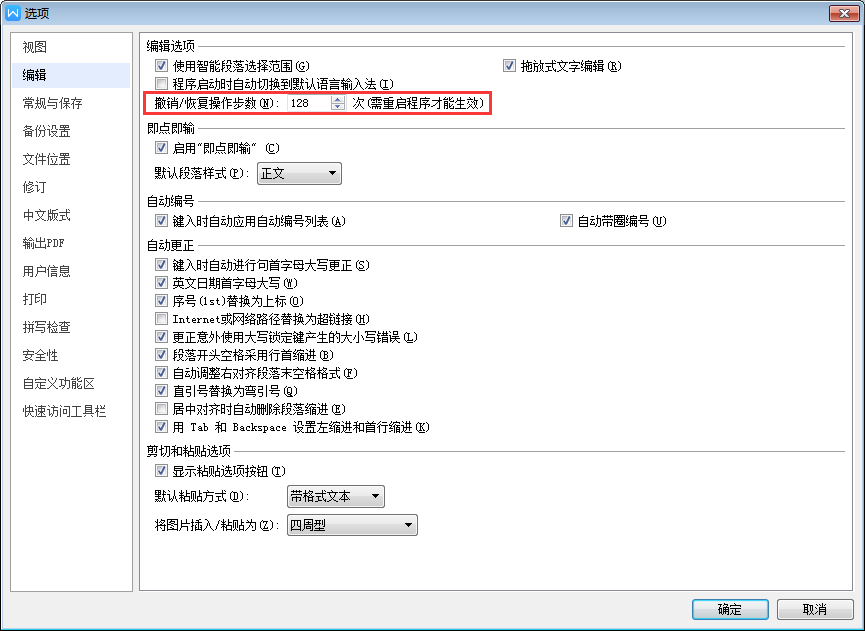Toggle 使用智能段落选择范围 checkbox
This screenshot has height=631, width=865.
(x=161, y=66)
